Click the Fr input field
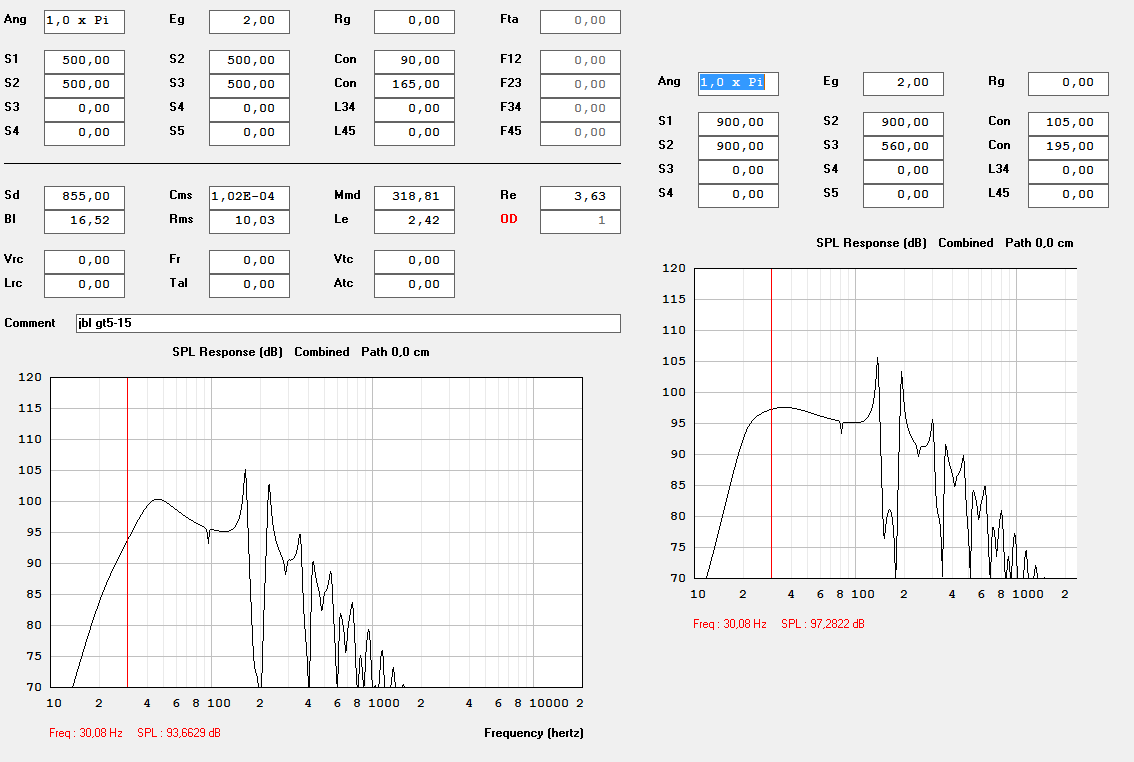The height and width of the screenshot is (762, 1134). [x=249, y=261]
